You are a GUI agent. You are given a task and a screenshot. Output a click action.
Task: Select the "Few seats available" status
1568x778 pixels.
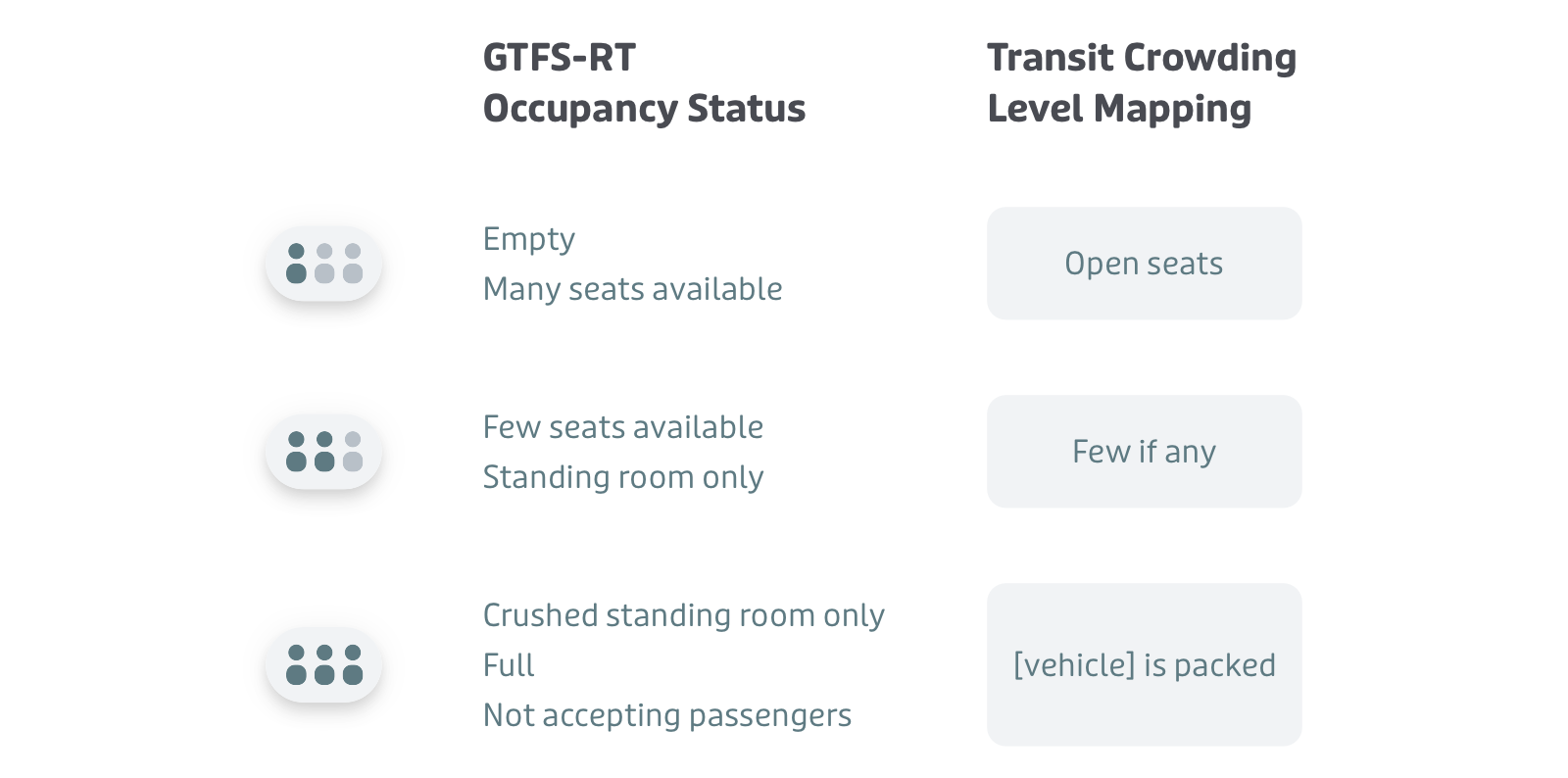[622, 427]
